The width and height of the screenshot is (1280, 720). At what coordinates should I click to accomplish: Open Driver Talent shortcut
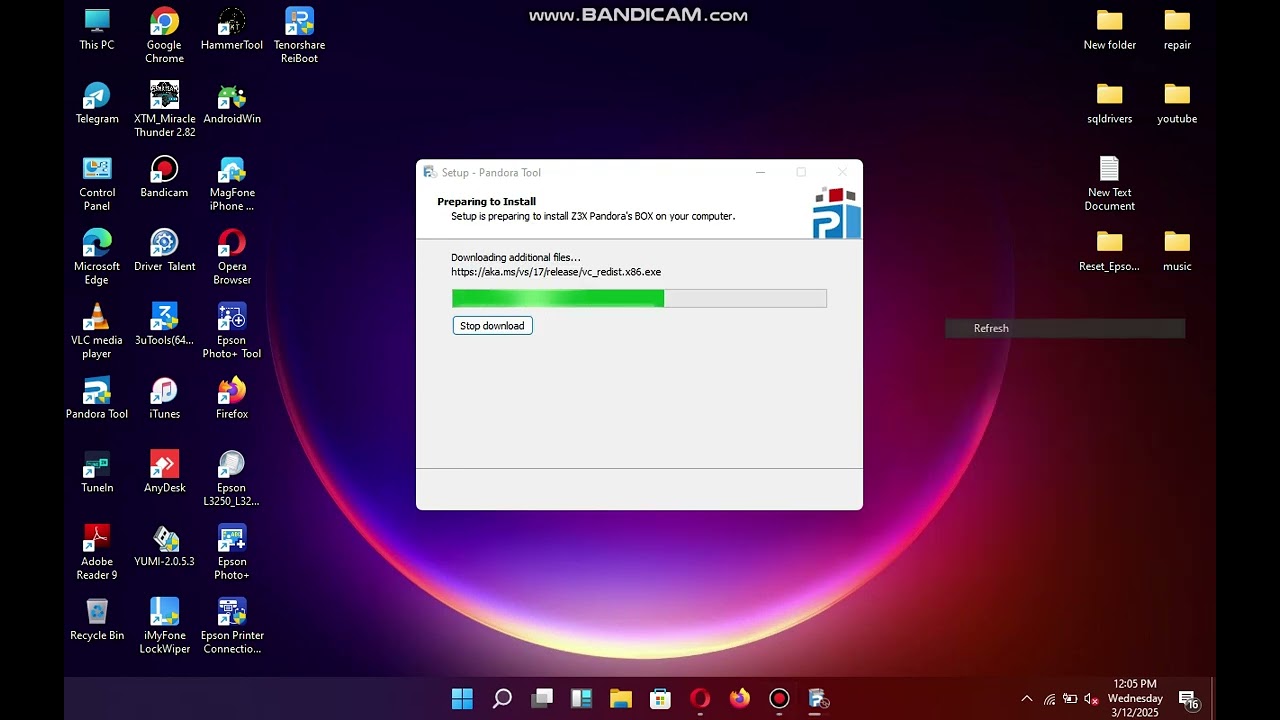click(164, 251)
